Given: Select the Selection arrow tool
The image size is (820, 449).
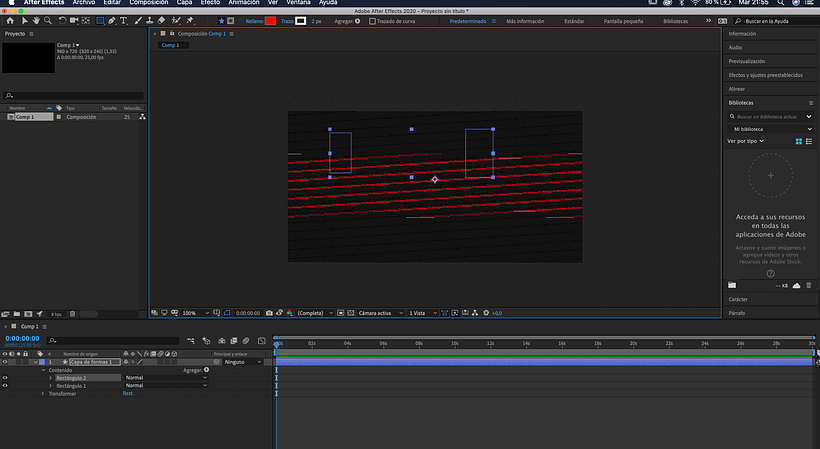Looking at the screenshot, I should [24, 21].
